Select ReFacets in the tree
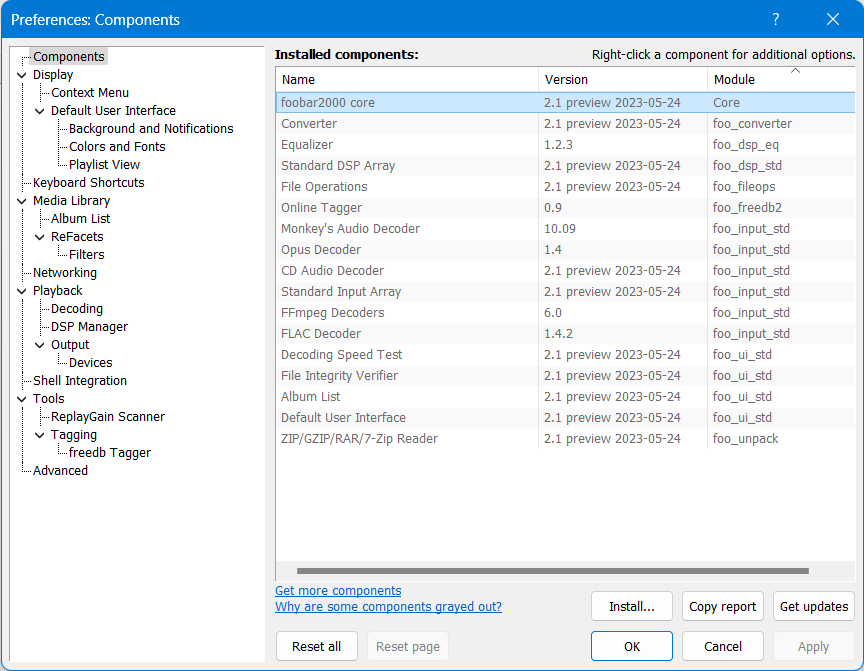Screen dimensions: 864x671 (77, 237)
